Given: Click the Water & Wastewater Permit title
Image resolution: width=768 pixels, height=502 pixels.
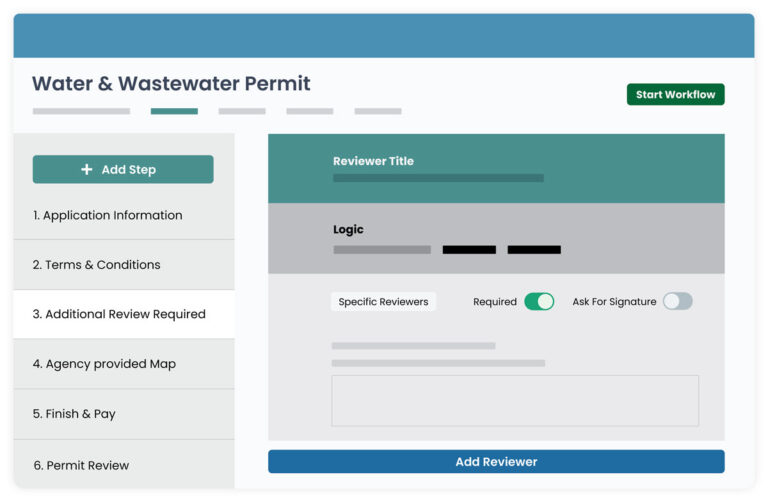Looking at the screenshot, I should pos(171,83).
